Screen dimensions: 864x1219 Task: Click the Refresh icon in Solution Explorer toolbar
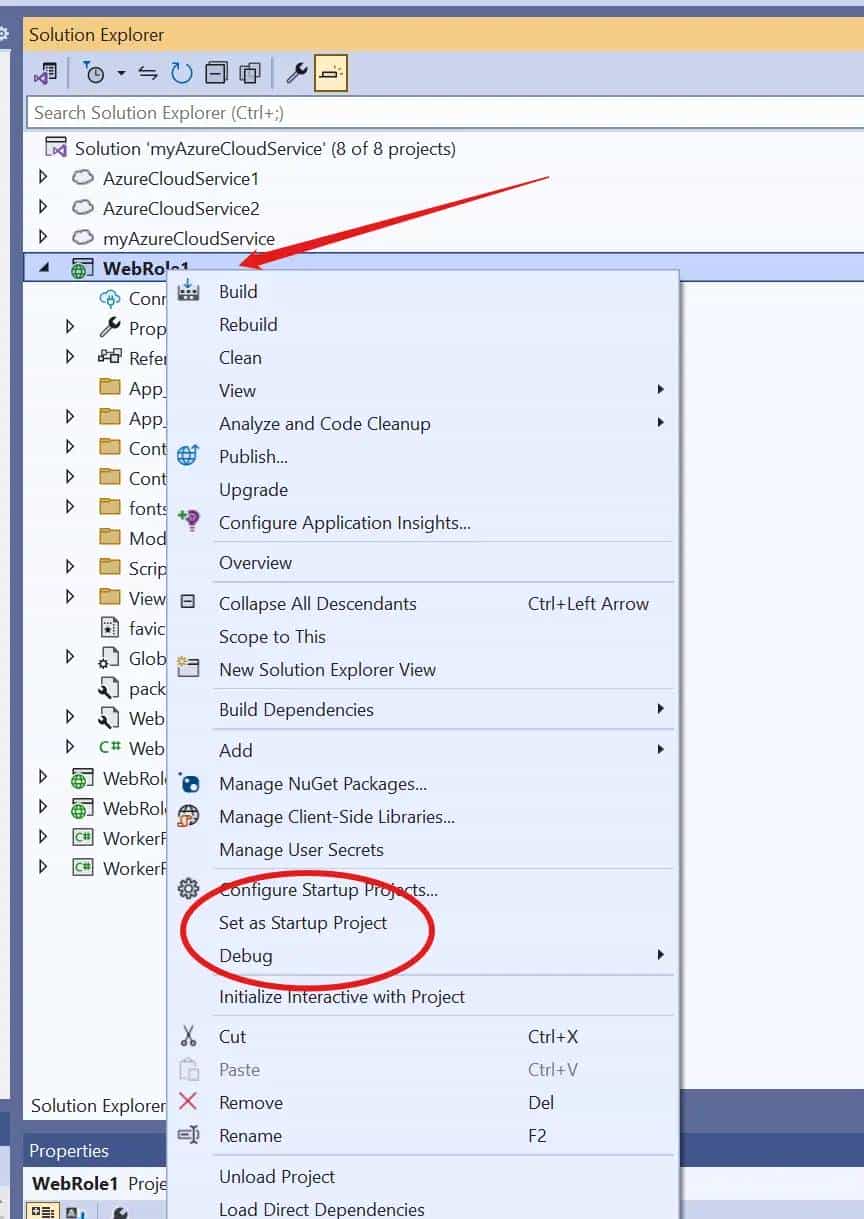180,72
